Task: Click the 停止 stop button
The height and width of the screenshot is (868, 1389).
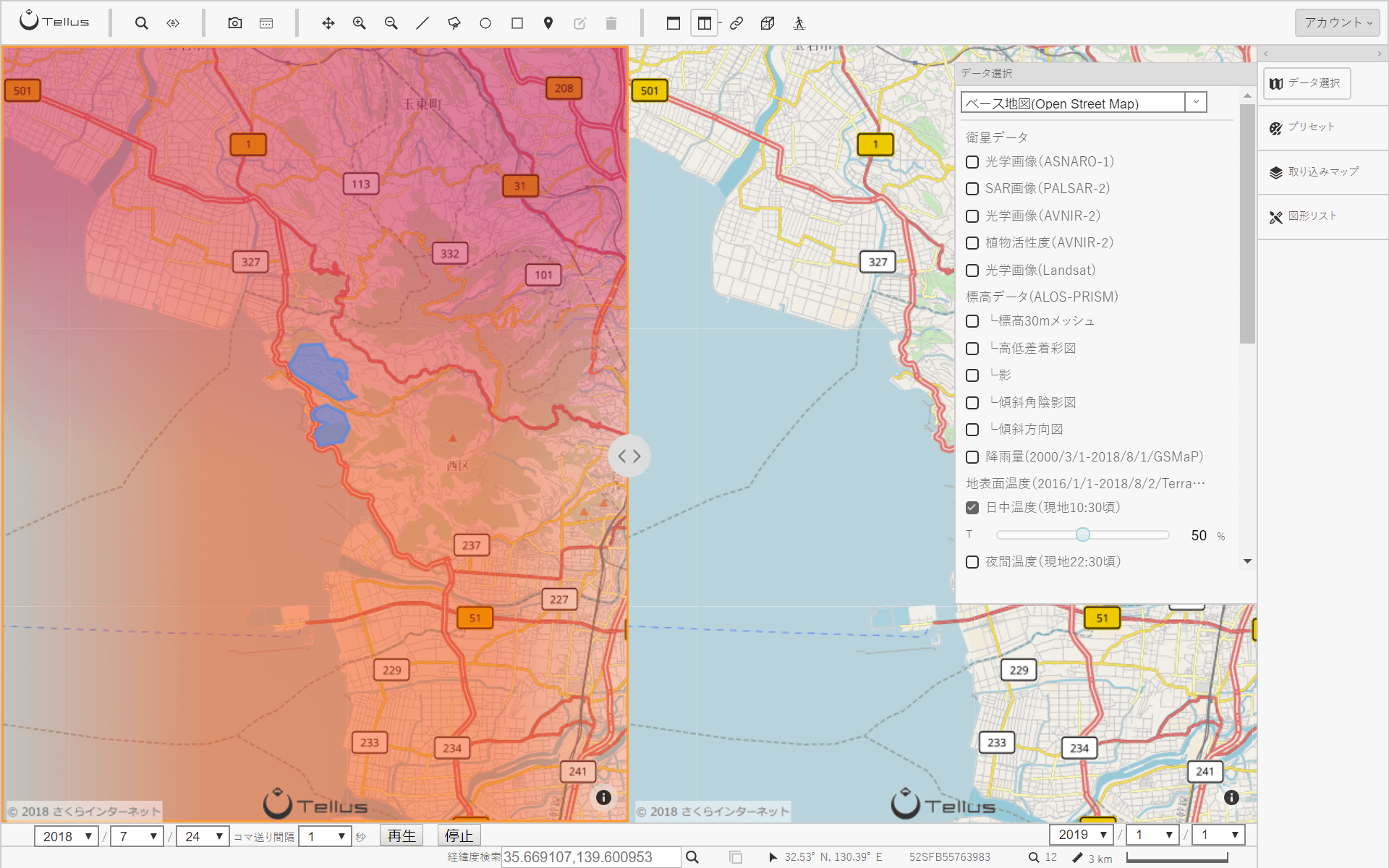Action: [459, 836]
